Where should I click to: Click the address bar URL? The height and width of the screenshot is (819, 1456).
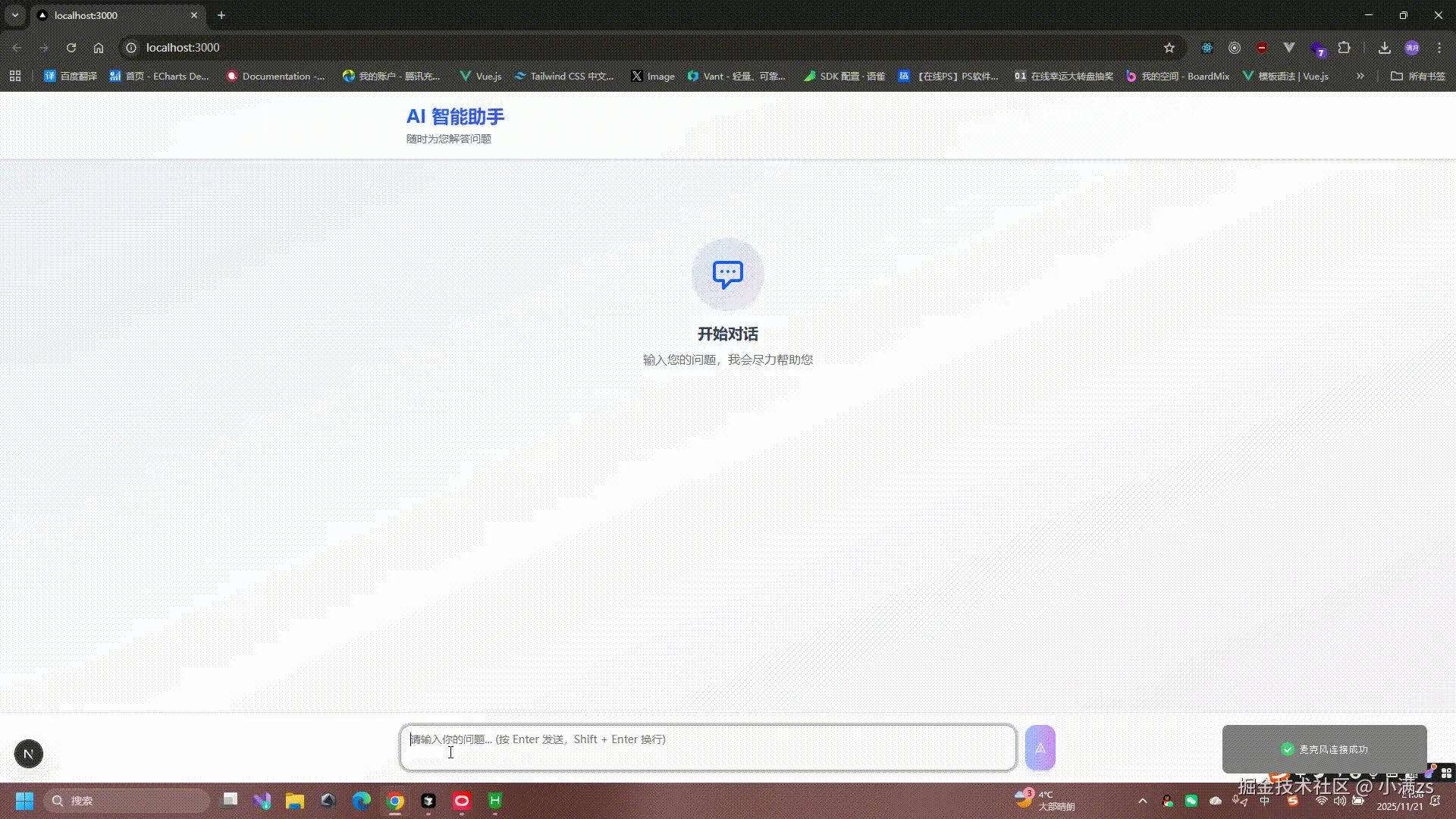pyautogui.click(x=183, y=48)
